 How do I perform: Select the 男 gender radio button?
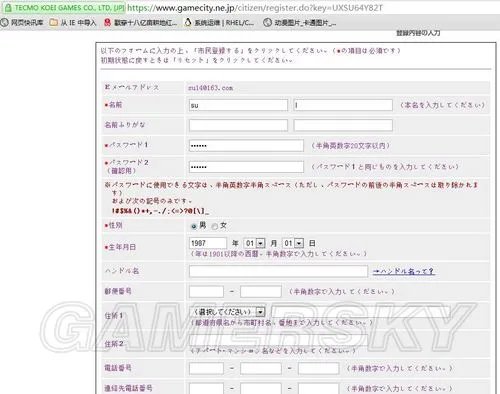click(194, 226)
